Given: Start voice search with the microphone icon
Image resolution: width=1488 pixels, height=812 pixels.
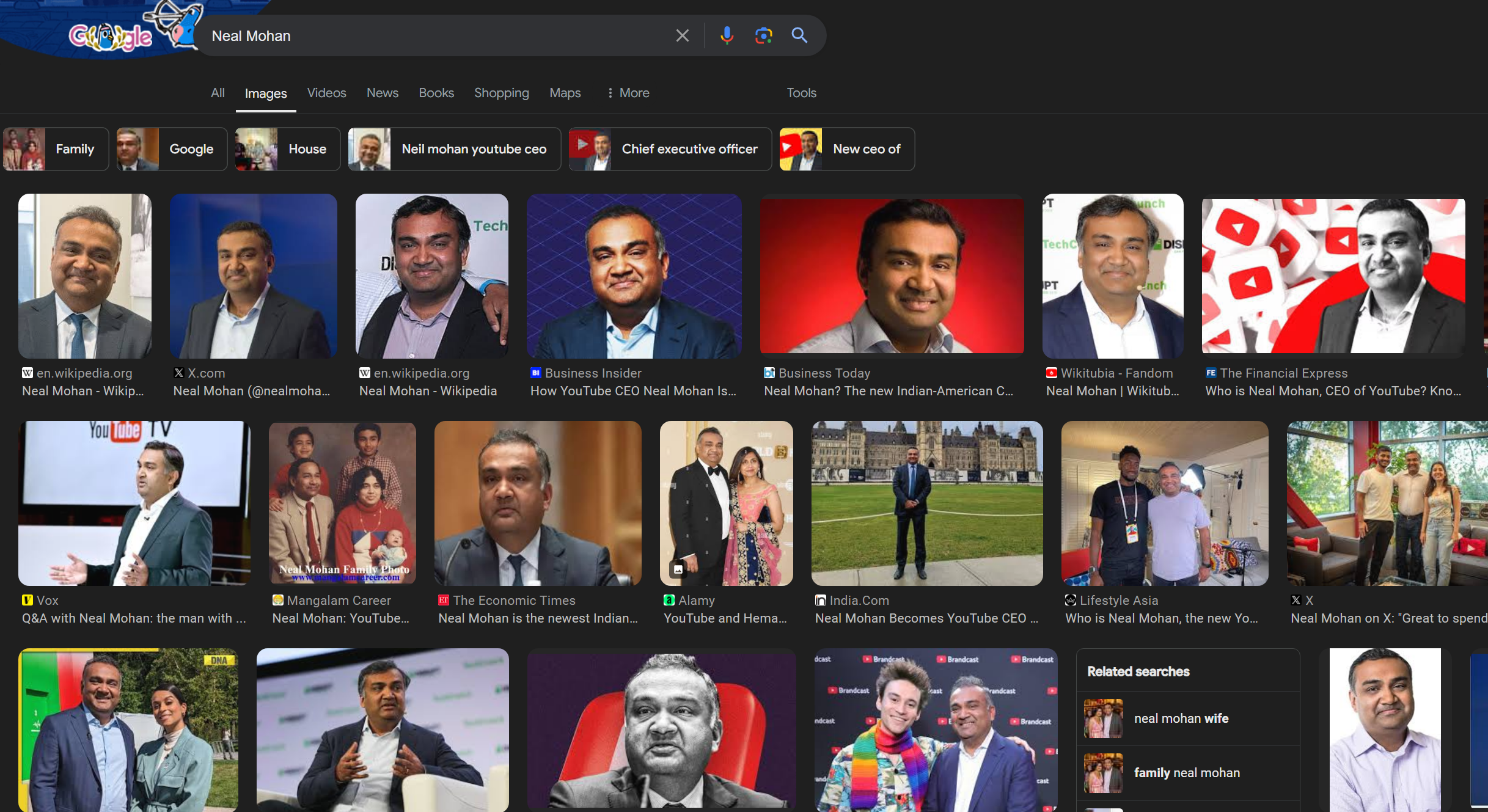Looking at the screenshot, I should coord(727,36).
